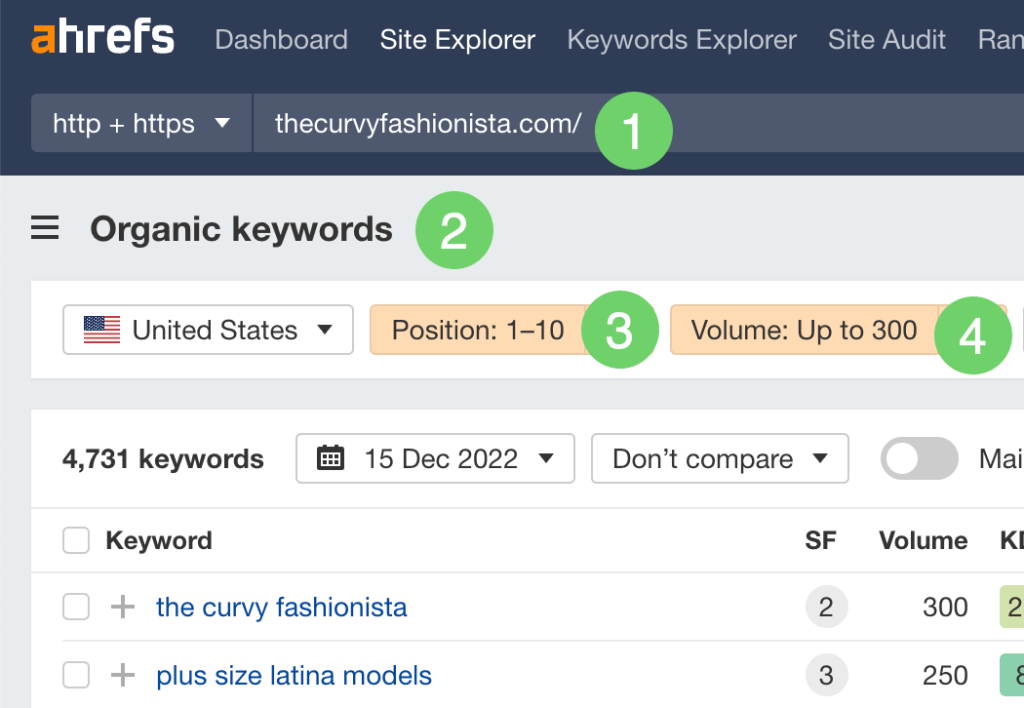Click the Ahrefs logo
The width and height of the screenshot is (1024, 708).
point(101,37)
